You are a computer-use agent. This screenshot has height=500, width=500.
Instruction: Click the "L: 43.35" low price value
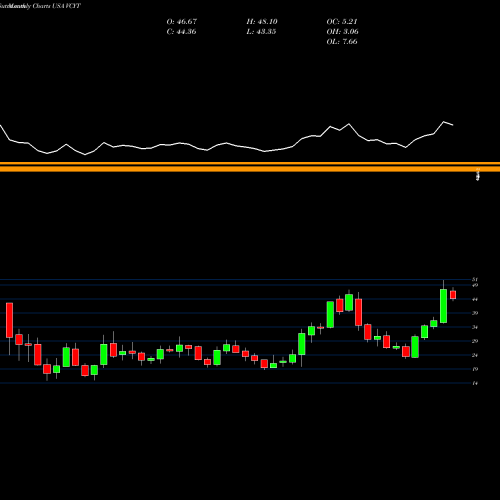261,32
